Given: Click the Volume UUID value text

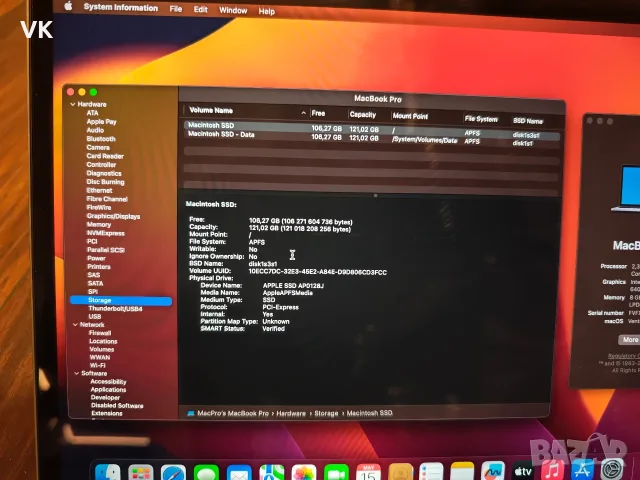Looking at the screenshot, I should [318, 272].
